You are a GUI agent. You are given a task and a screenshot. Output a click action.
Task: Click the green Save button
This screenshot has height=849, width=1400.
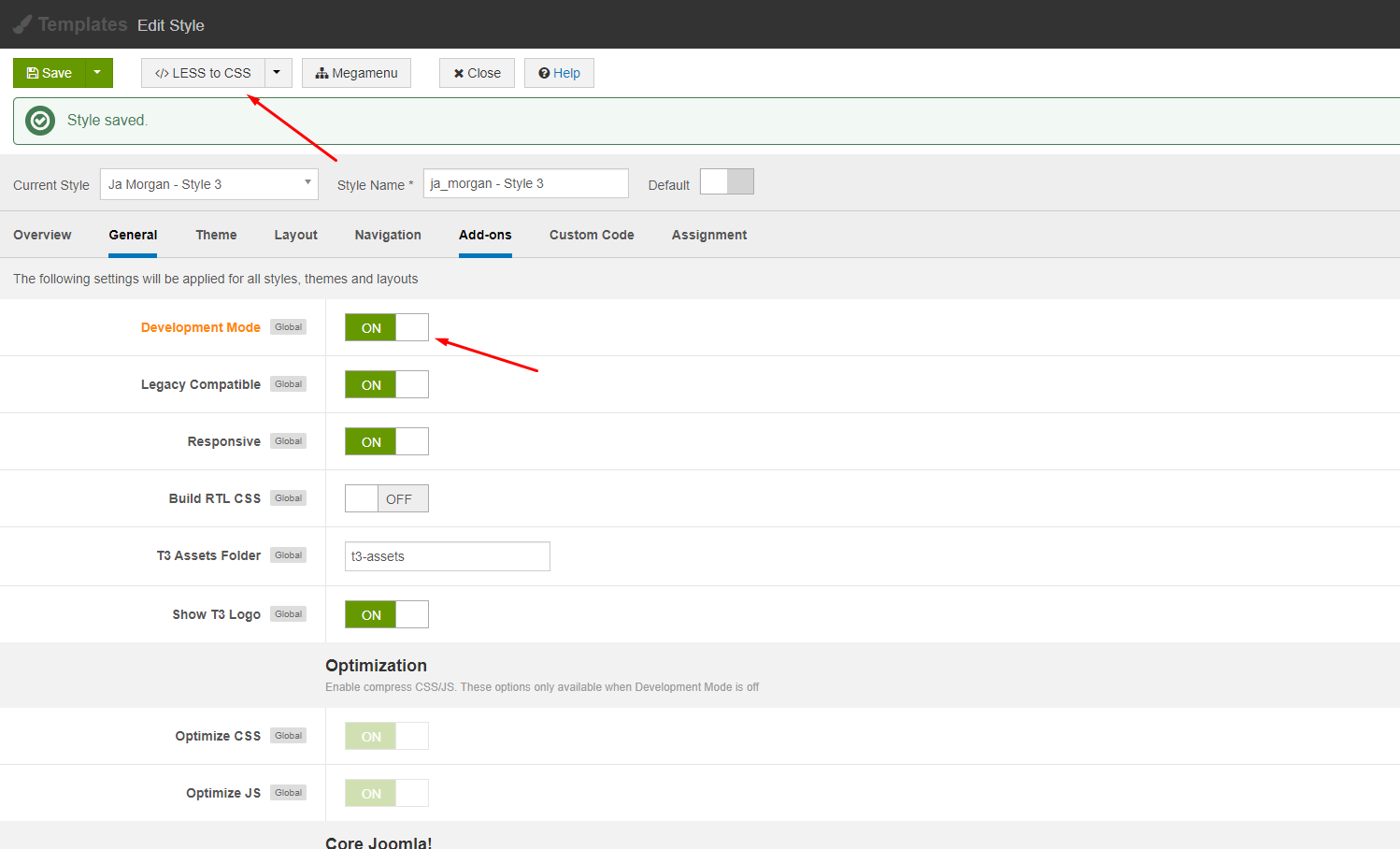click(50, 73)
